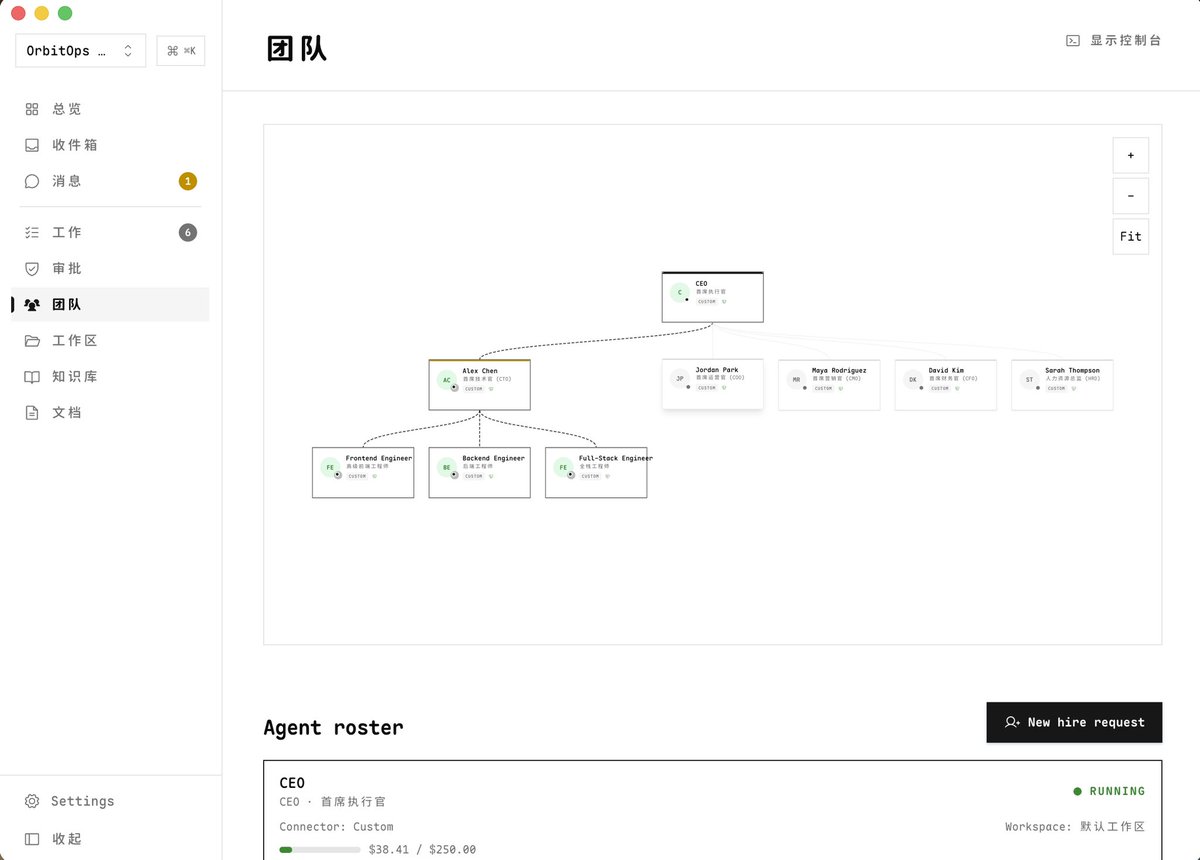Click the DK avatar of David Kim
The height and width of the screenshot is (860, 1200).
click(913, 380)
